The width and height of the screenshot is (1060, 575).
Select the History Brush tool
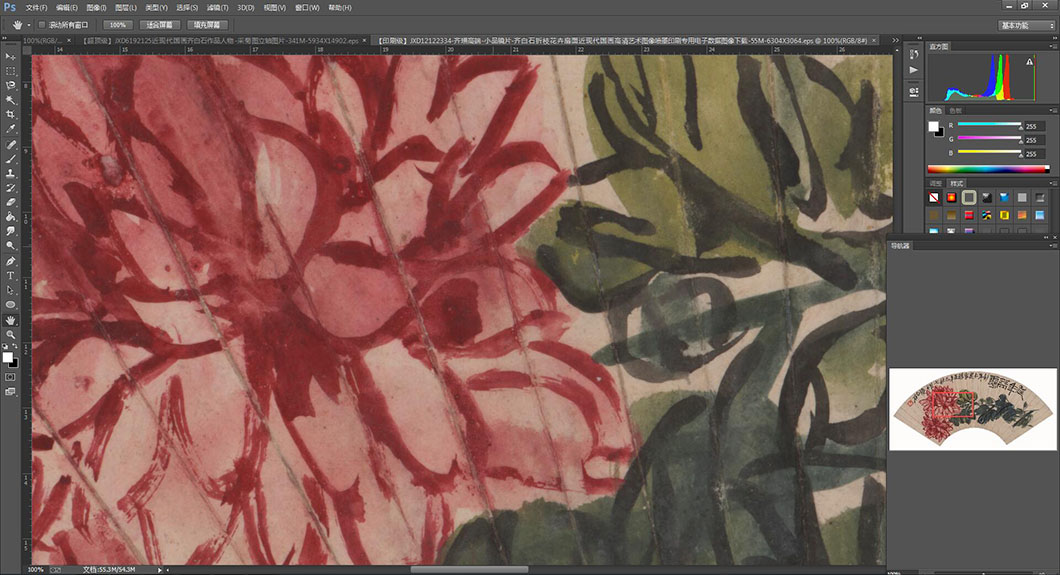click(x=10, y=188)
